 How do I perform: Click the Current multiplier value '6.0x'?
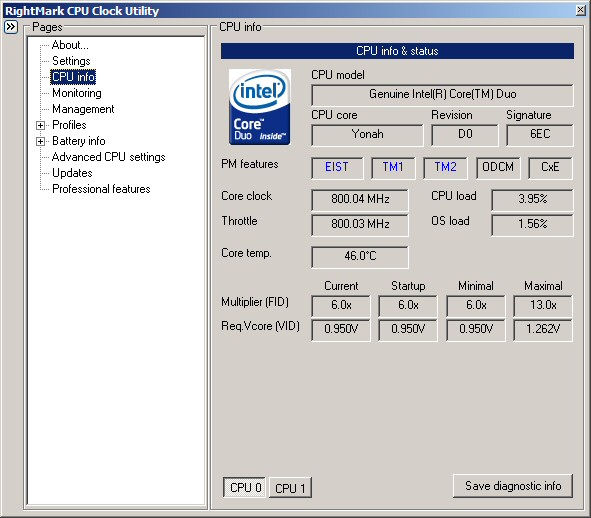341,306
